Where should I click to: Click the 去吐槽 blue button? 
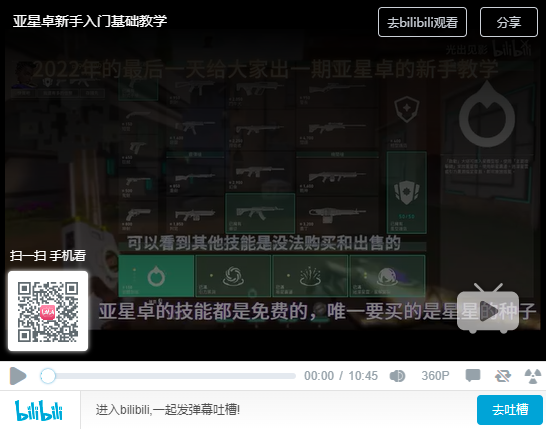(510, 410)
